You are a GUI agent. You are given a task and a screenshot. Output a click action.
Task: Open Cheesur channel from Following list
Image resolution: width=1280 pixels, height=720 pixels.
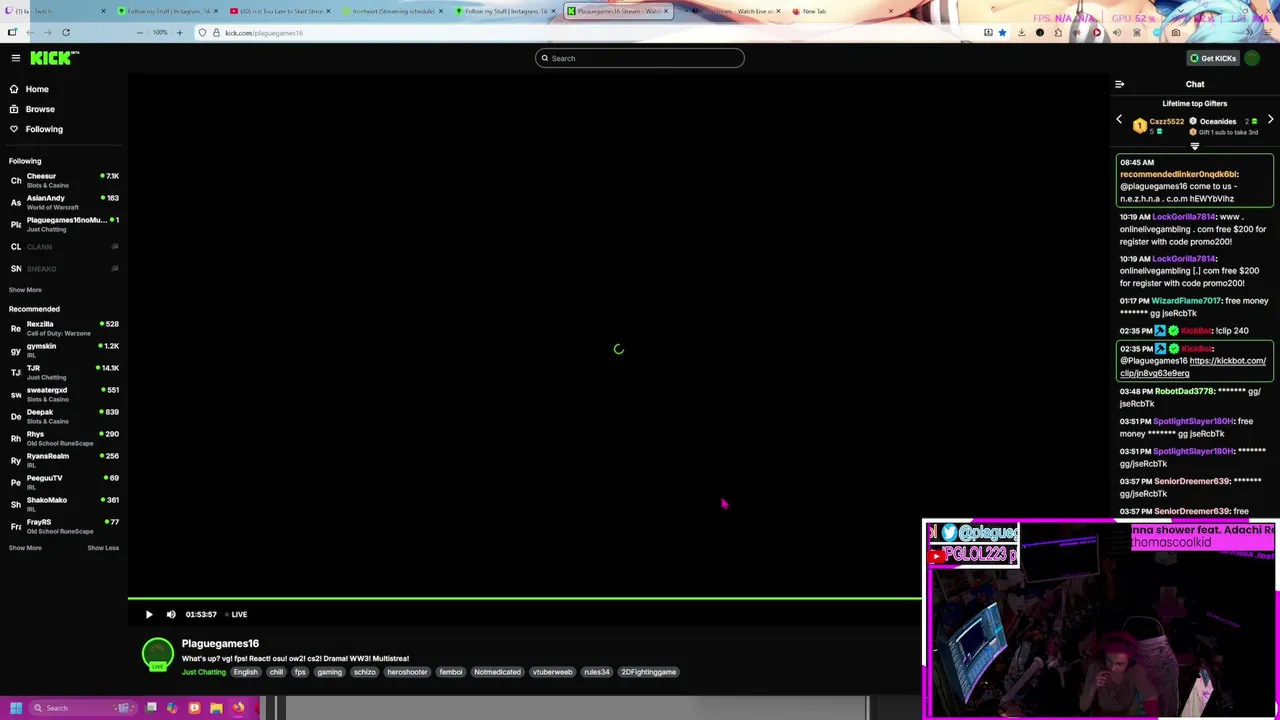tap(64, 180)
